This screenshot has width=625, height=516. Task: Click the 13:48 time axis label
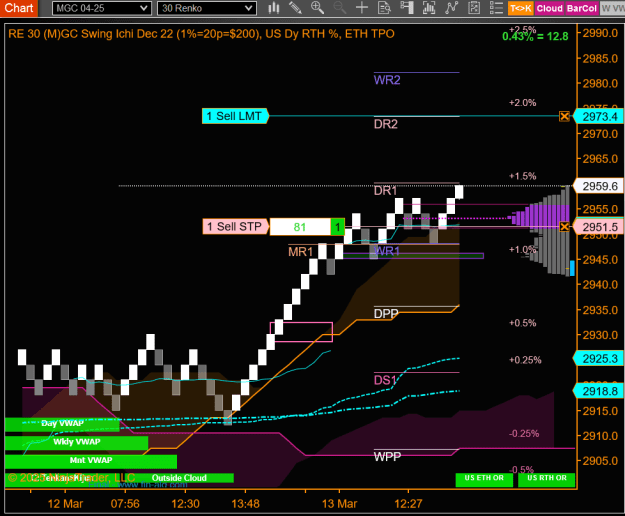coord(245,504)
